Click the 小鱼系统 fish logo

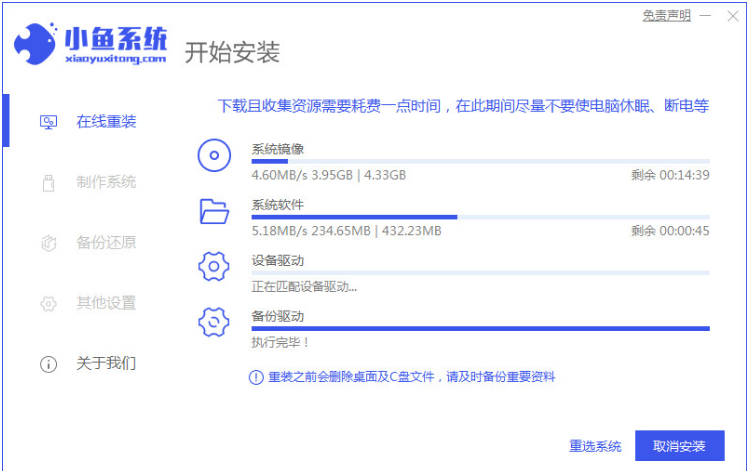(x=36, y=44)
